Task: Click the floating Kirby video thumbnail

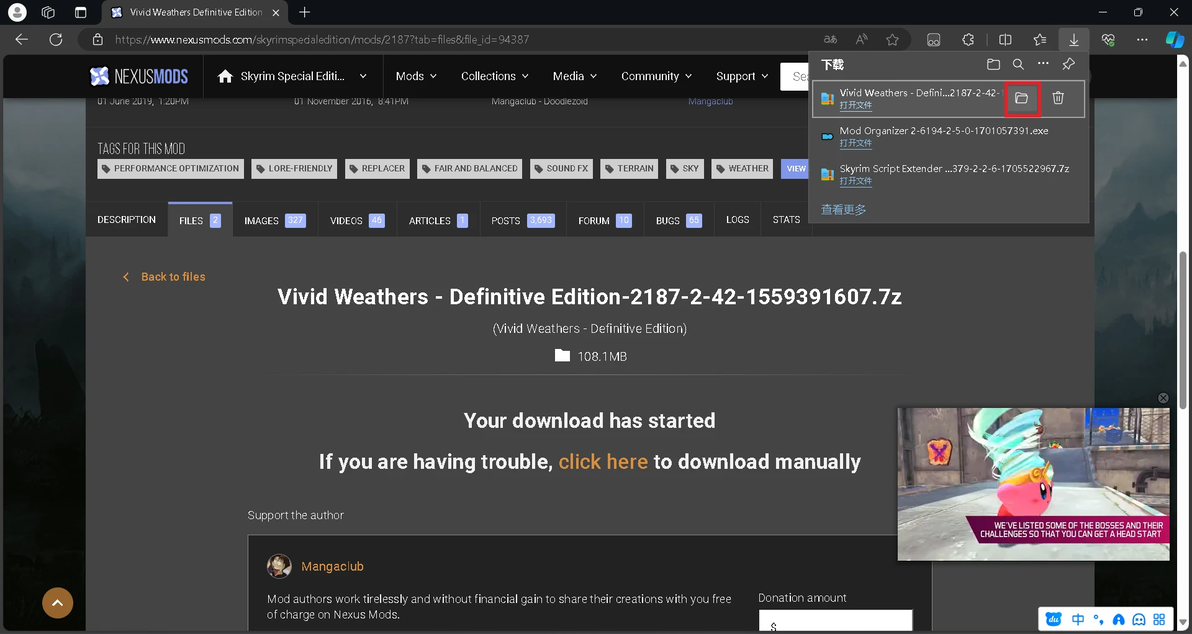Action: click(x=1033, y=484)
